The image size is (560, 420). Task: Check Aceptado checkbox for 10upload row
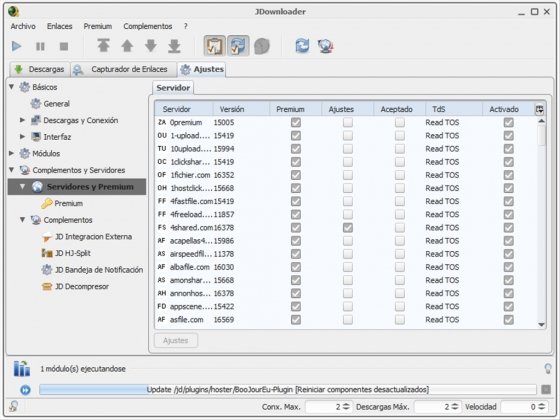[x=400, y=149]
